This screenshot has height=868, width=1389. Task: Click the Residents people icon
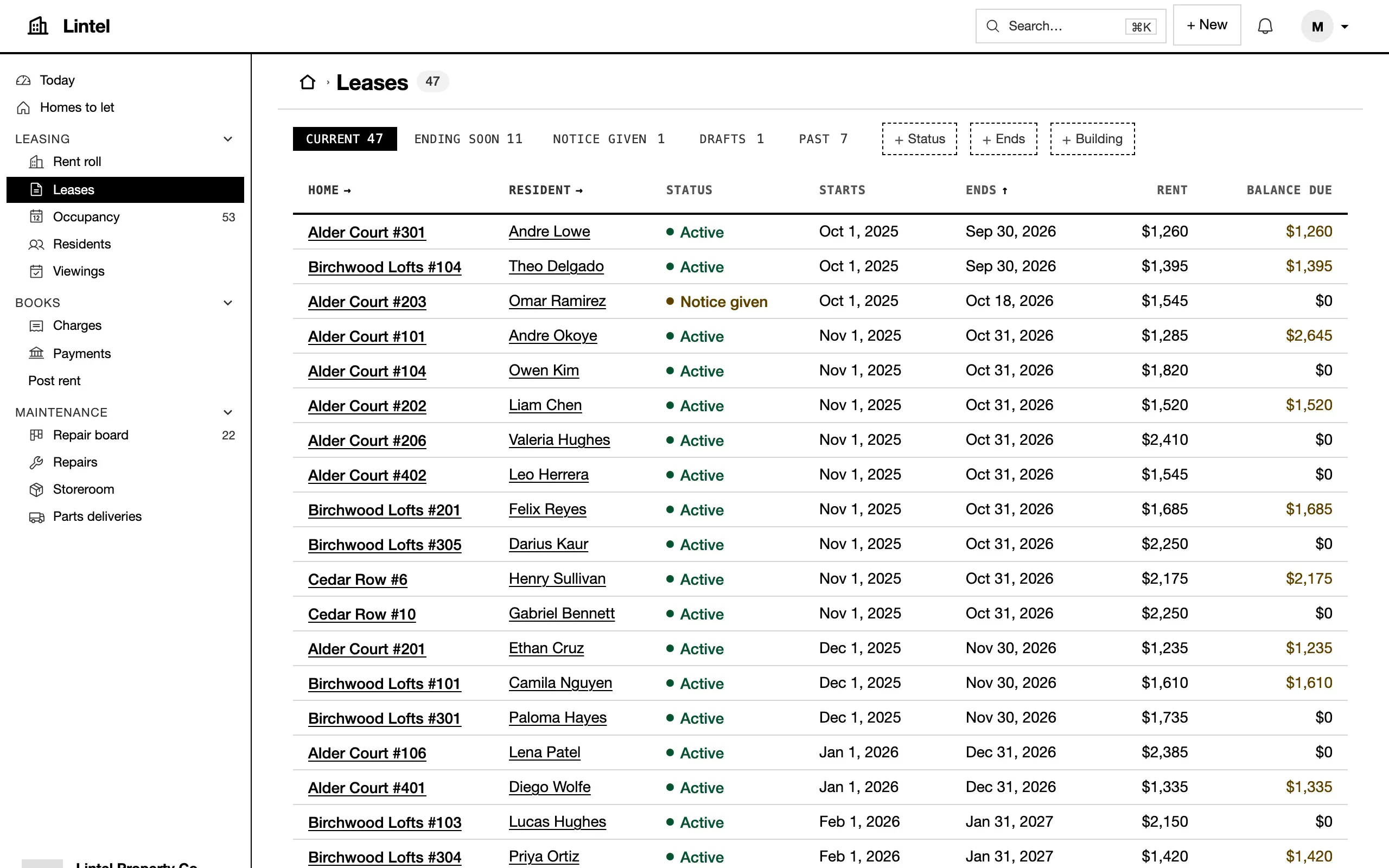[36, 245]
